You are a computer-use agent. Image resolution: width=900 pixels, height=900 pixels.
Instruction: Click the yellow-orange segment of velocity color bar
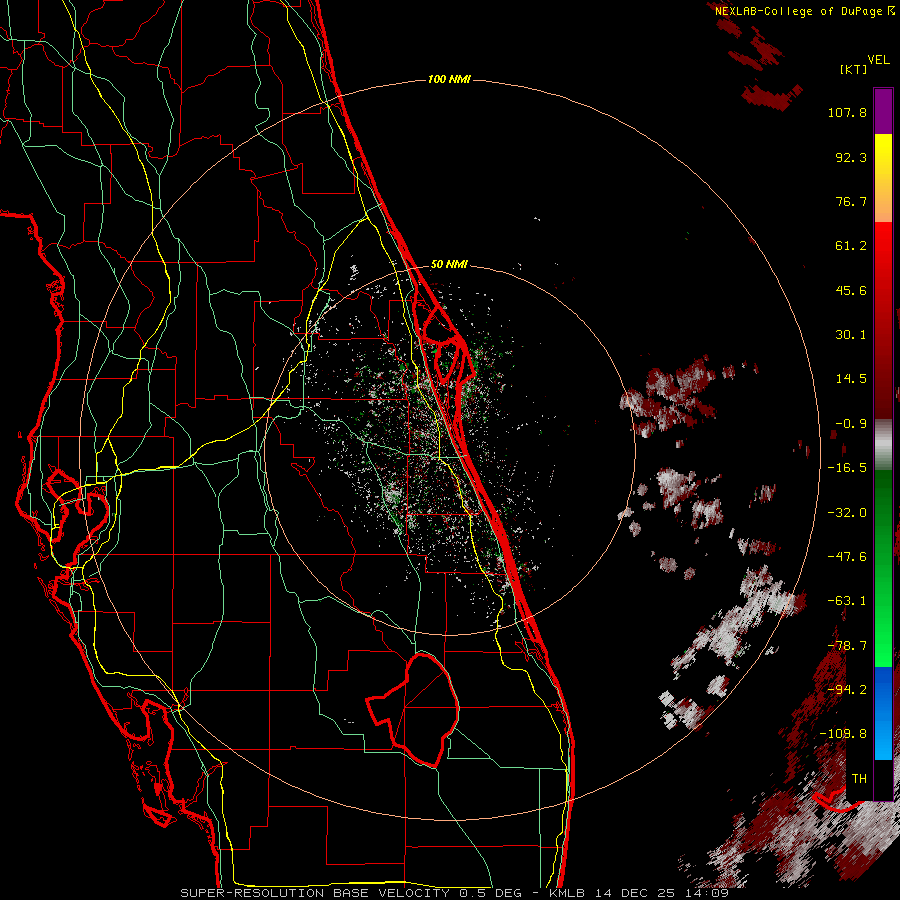883,178
